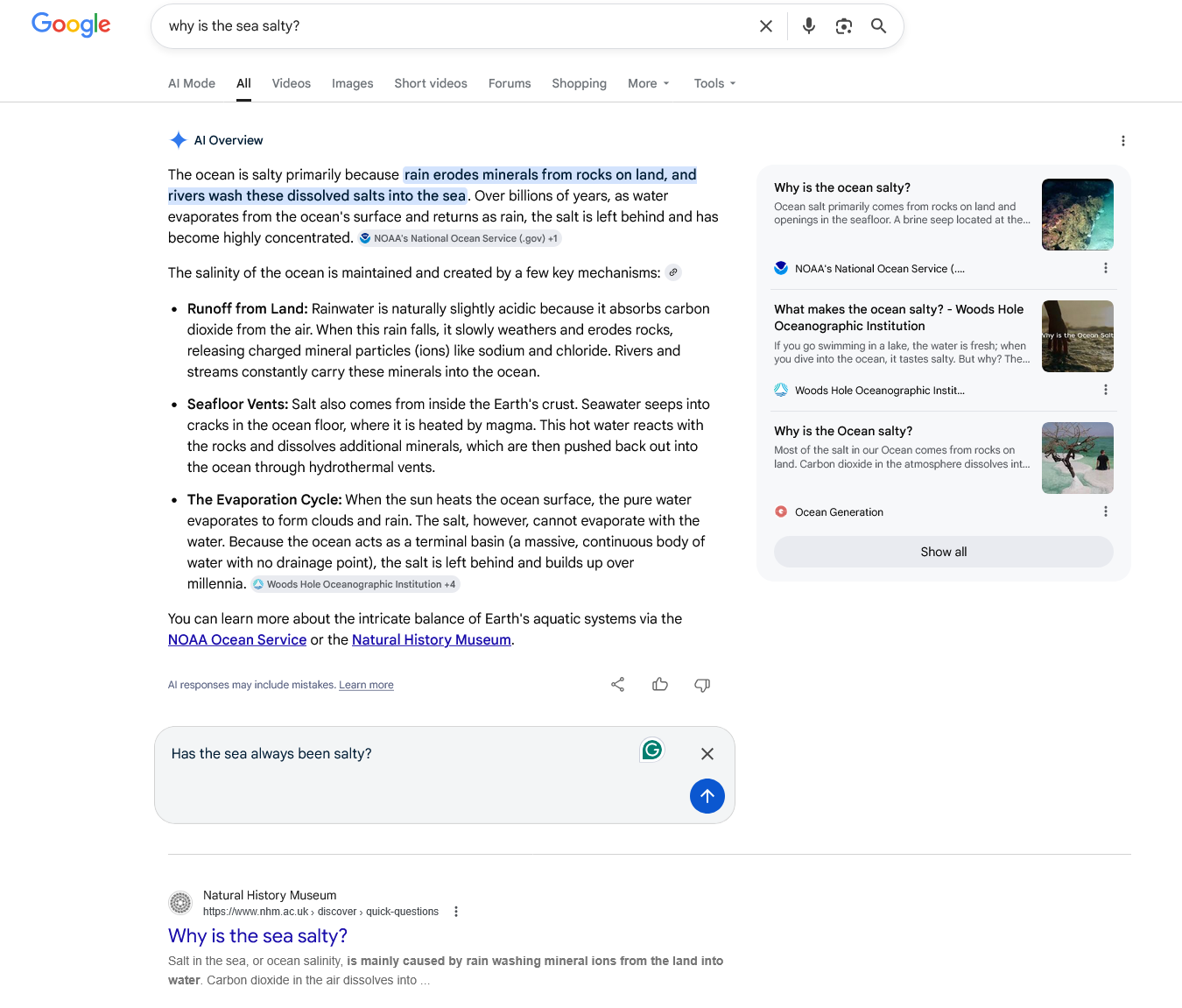Screen dimensions: 1182x1008
Task: Share the AI Overview response
Action: pos(618,685)
